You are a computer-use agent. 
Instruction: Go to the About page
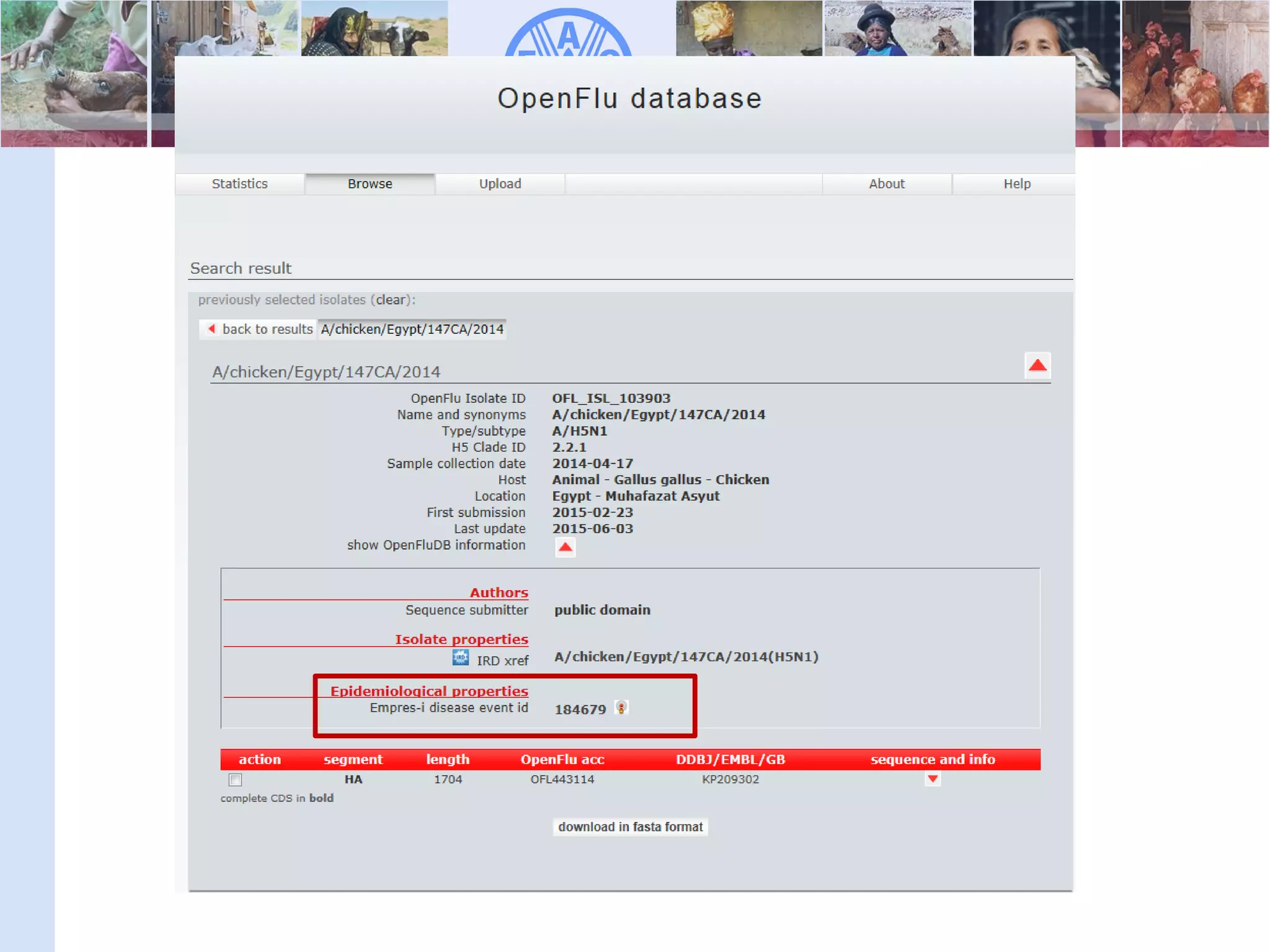pyautogui.click(x=886, y=184)
